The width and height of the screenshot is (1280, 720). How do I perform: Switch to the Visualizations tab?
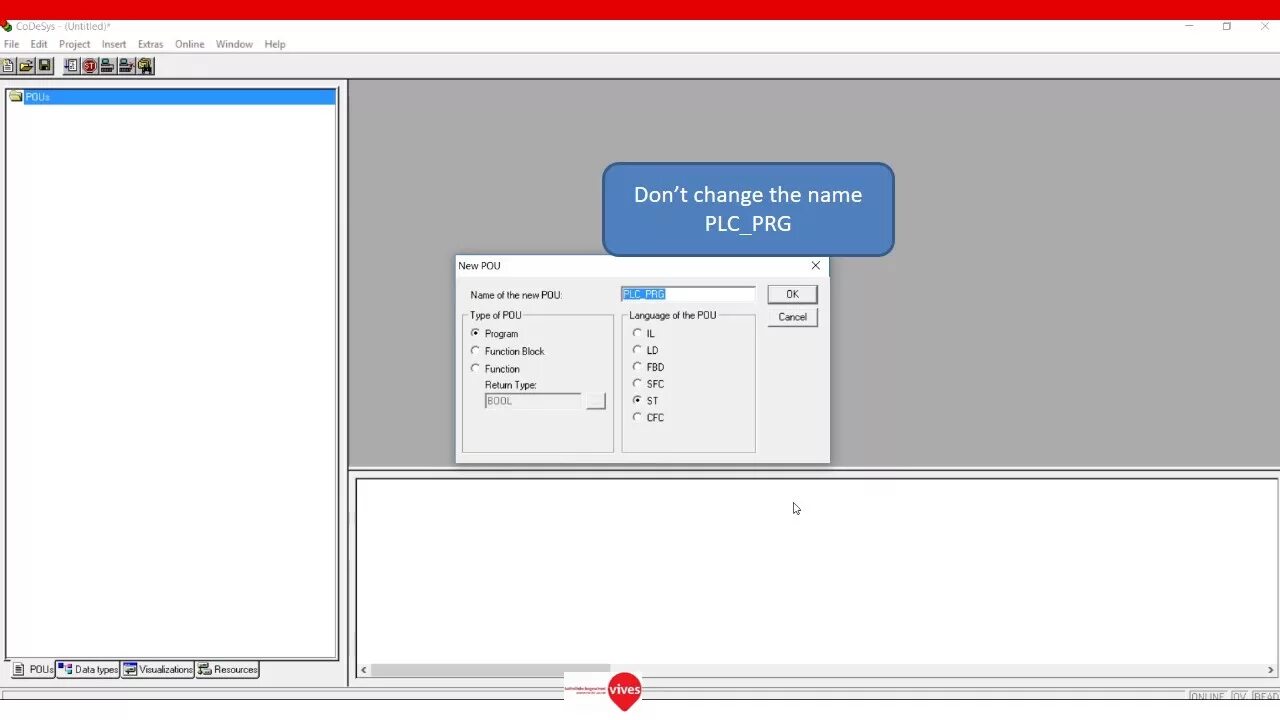(158, 670)
